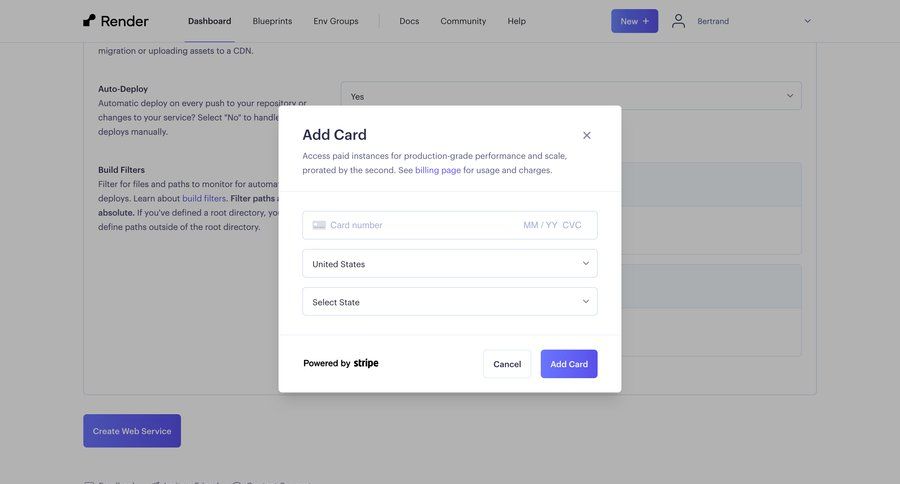Open the Docs link in header
Viewport: 900px width, 484px height.
(409, 21)
